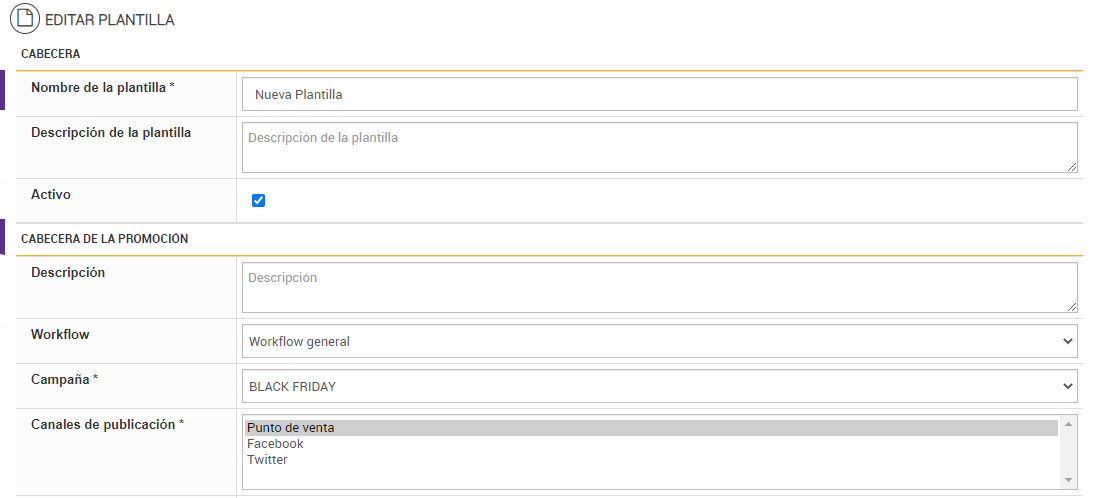Viewport: 1094px width, 498px height.
Task: Click the Nombre de la plantilla text field
Action: click(x=659, y=95)
